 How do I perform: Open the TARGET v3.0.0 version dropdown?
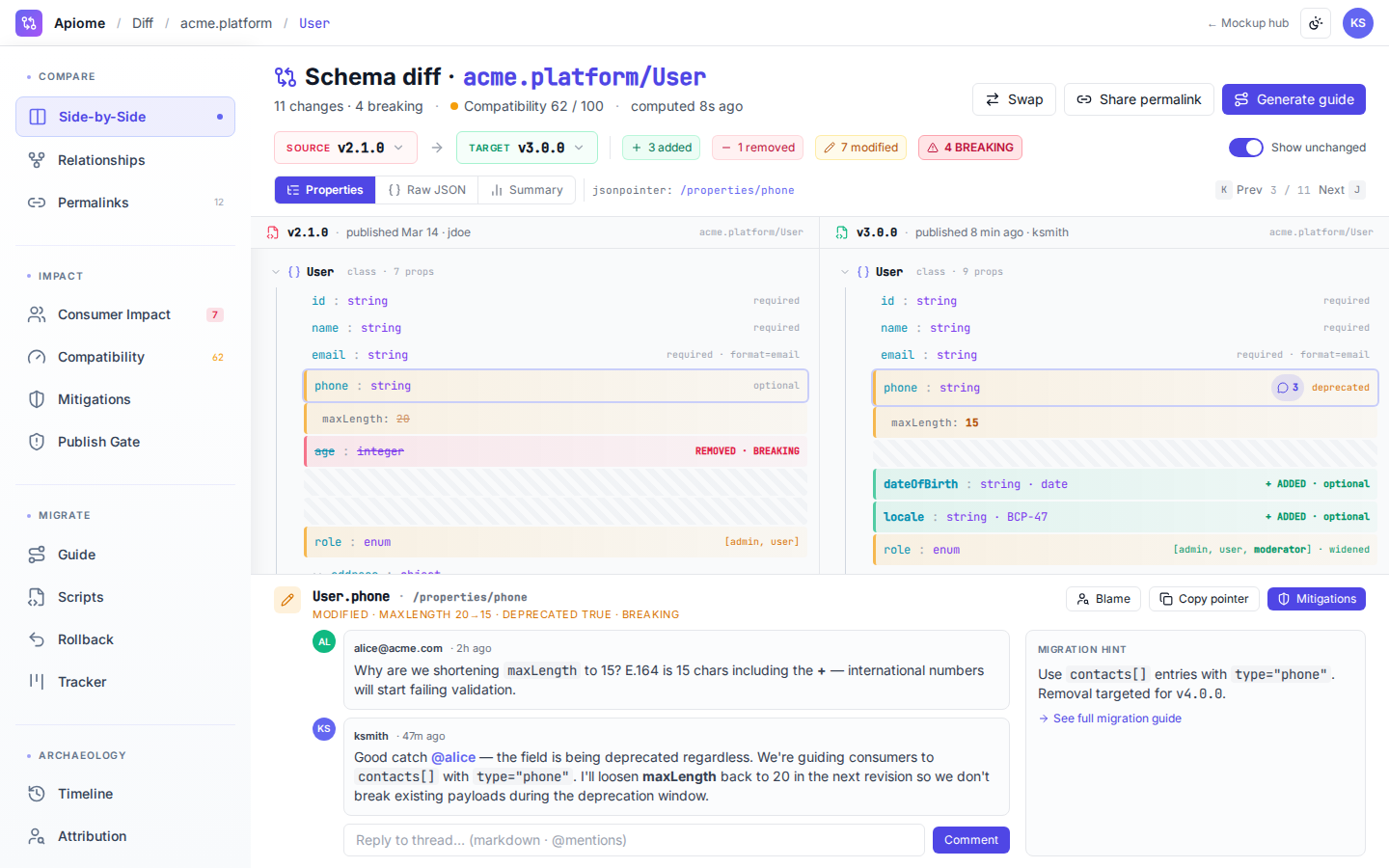tap(527, 148)
